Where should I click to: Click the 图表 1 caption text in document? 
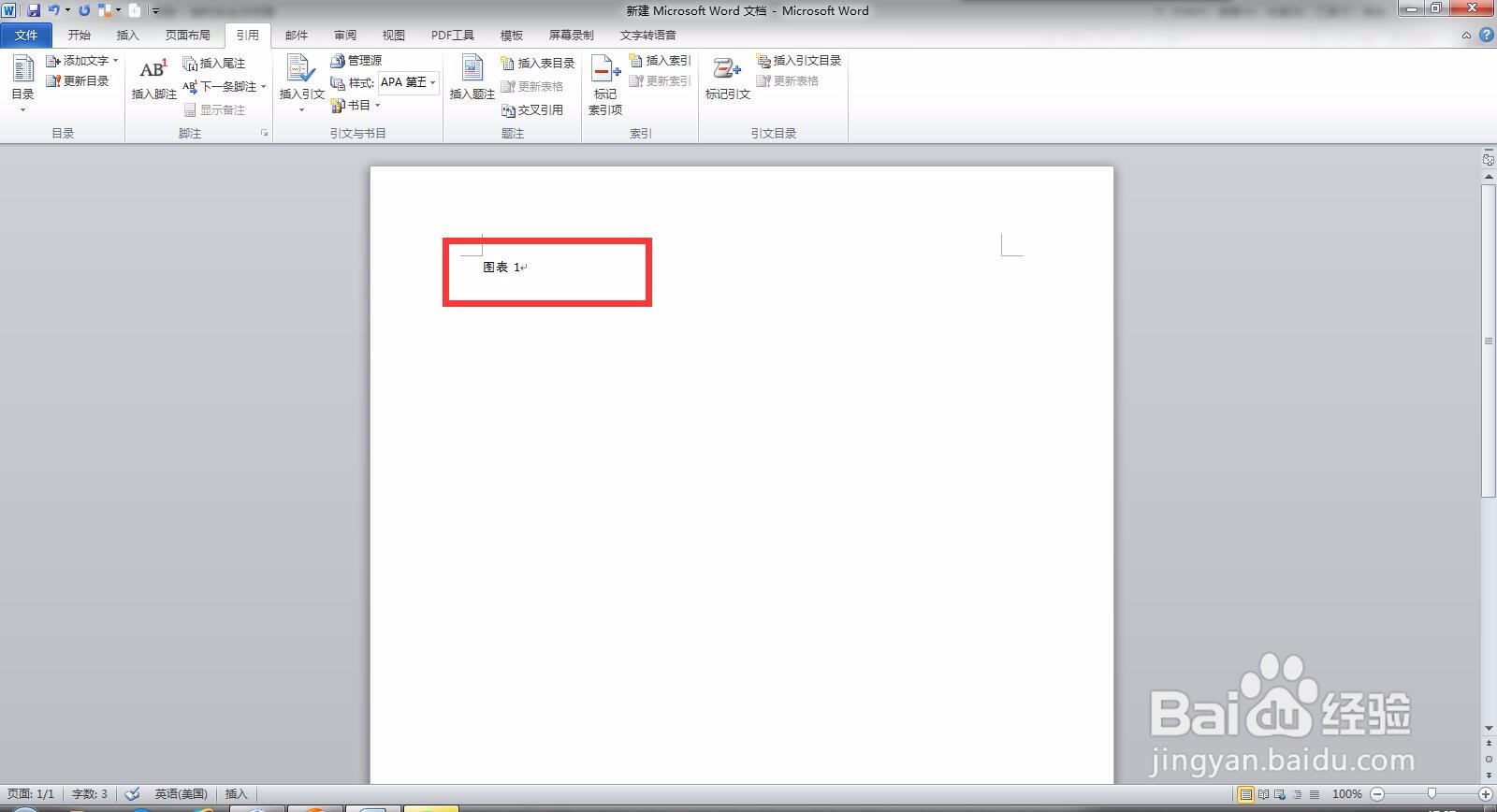point(501,268)
